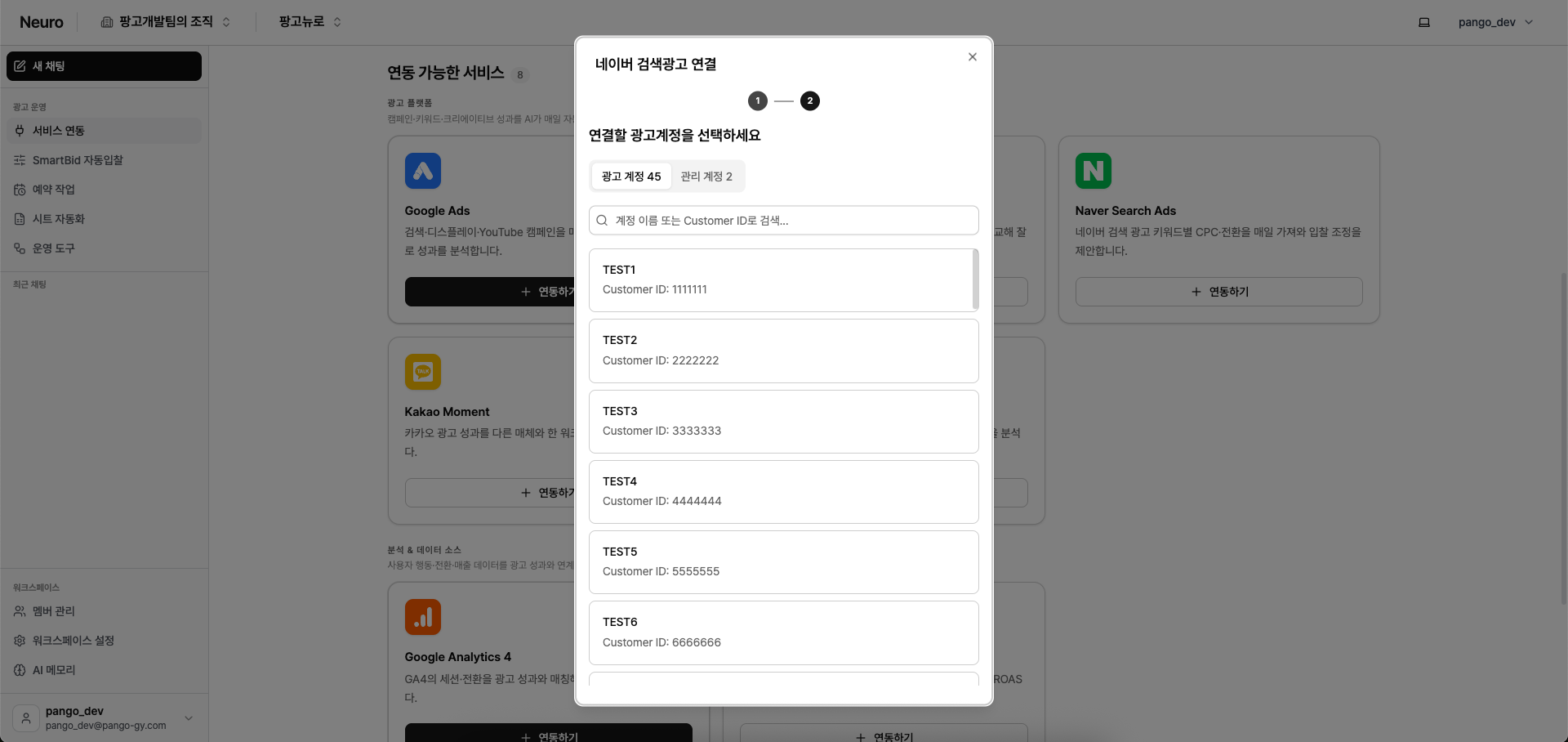The height and width of the screenshot is (742, 1568).
Task: Click the magnifier icon in account search
Action: 602,221
